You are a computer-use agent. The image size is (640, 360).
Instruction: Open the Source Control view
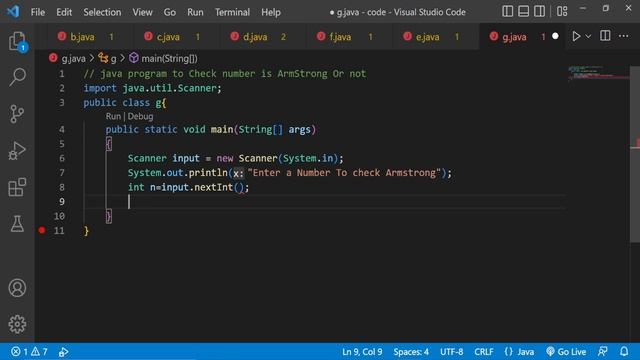point(17,114)
